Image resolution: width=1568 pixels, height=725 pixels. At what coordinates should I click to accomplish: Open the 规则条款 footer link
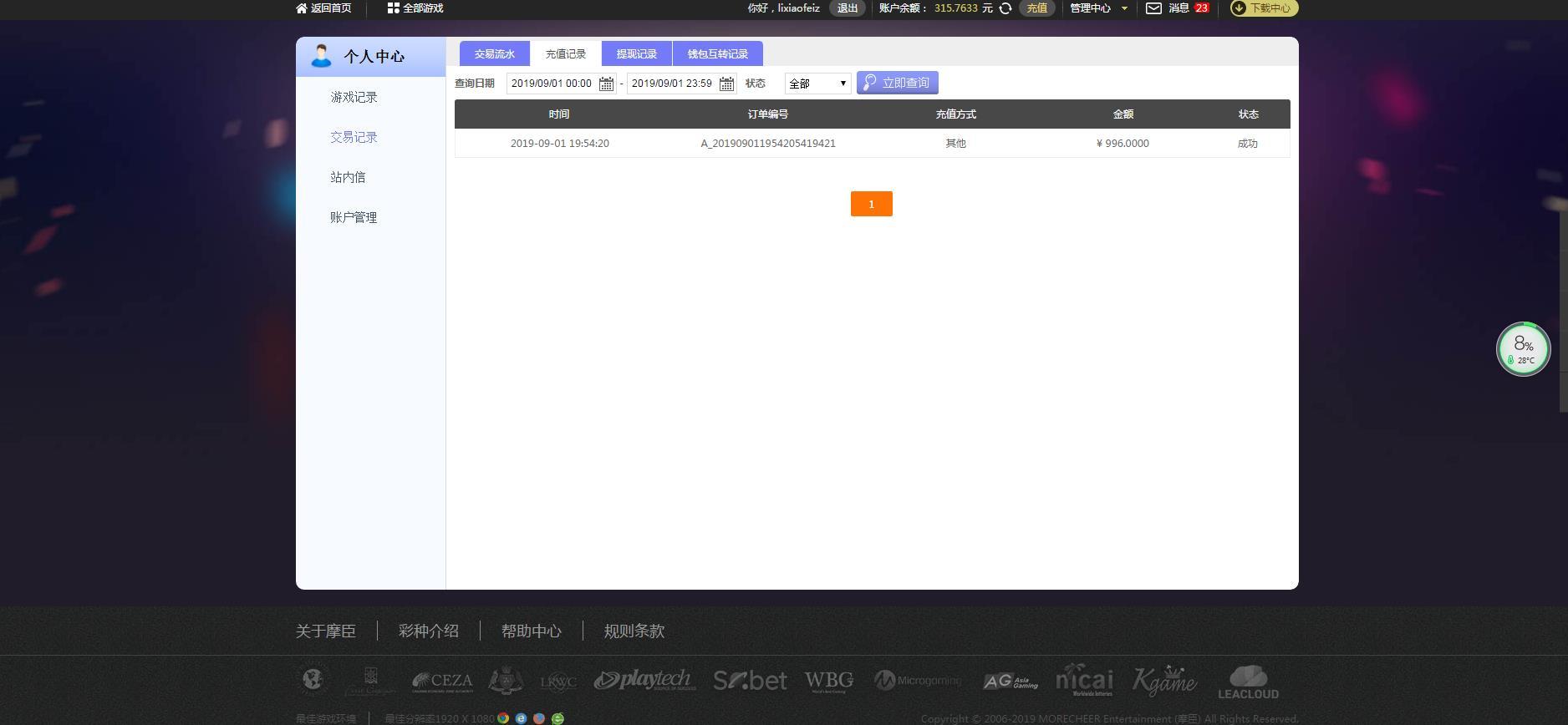pyautogui.click(x=634, y=631)
